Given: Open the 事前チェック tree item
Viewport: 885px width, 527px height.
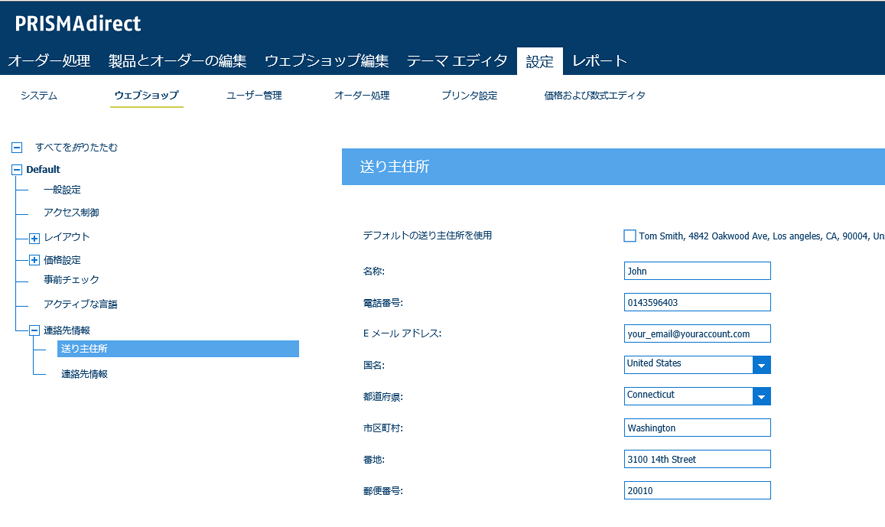Looking at the screenshot, I should 71,280.
